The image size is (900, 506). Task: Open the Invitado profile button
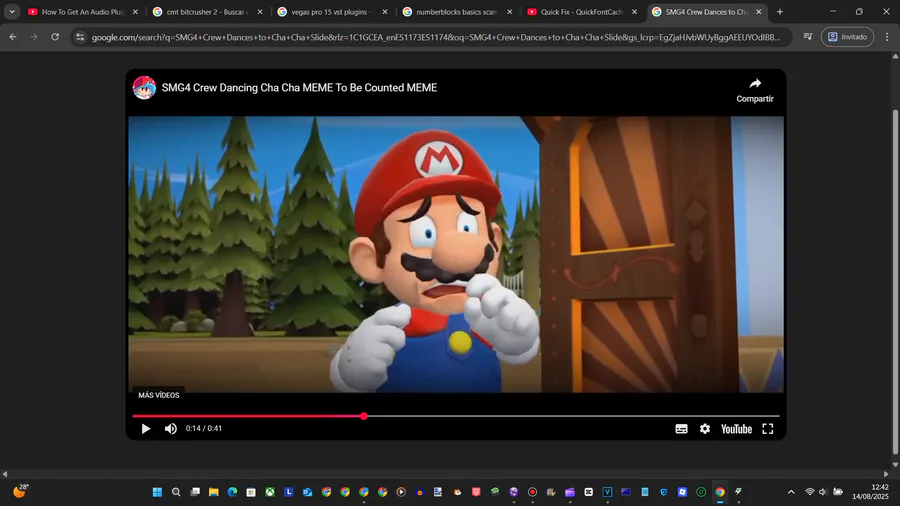(847, 37)
